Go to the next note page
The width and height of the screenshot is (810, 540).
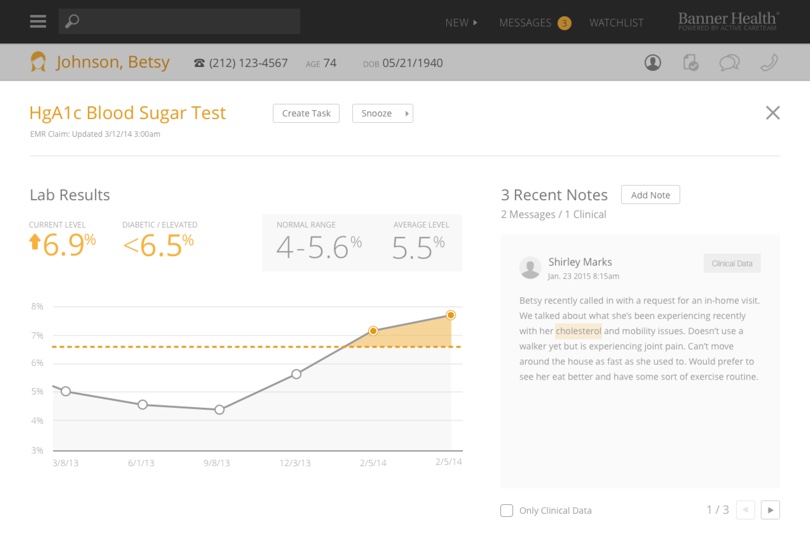tap(770, 510)
